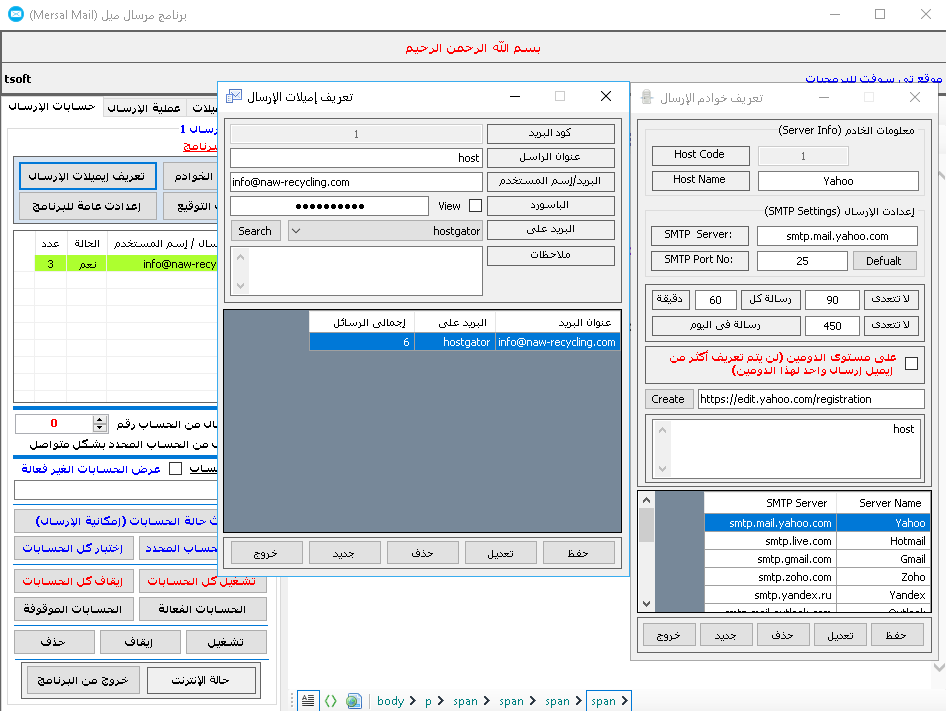Focus the password field in emails dialog

coord(329,206)
